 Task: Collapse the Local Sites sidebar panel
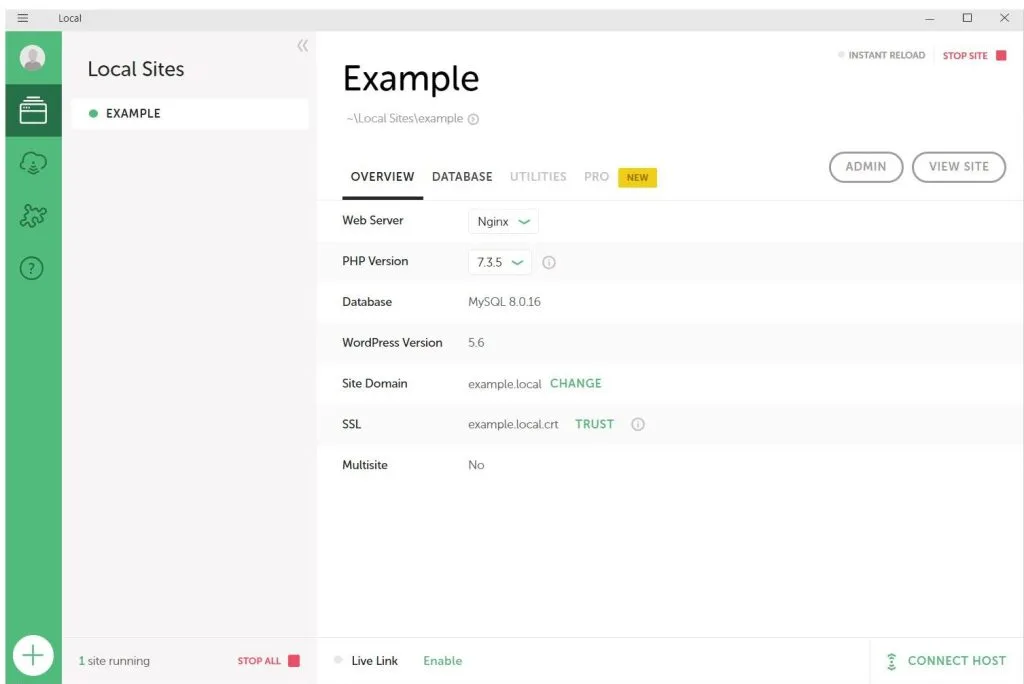(302, 46)
